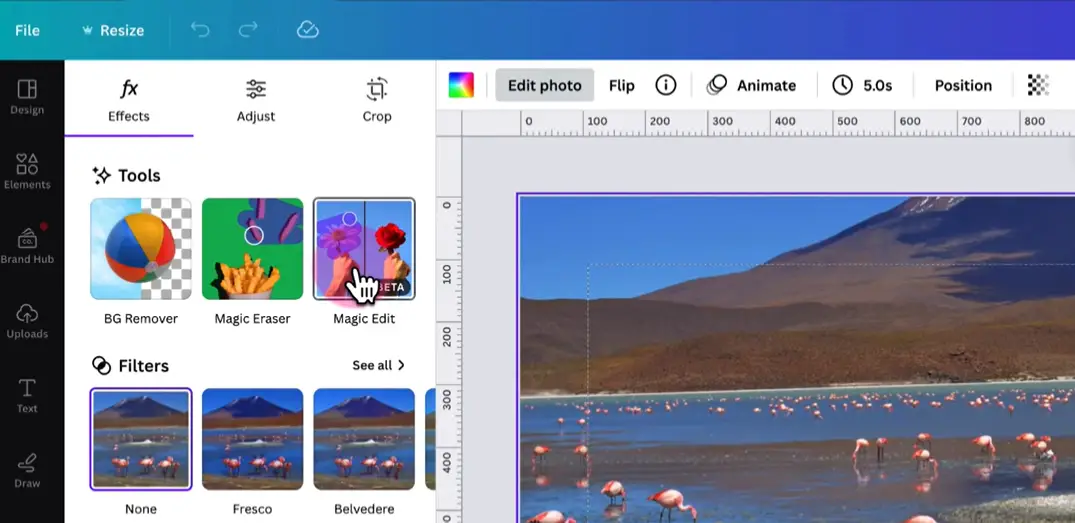See all filters
1075x523 pixels.
coord(378,365)
